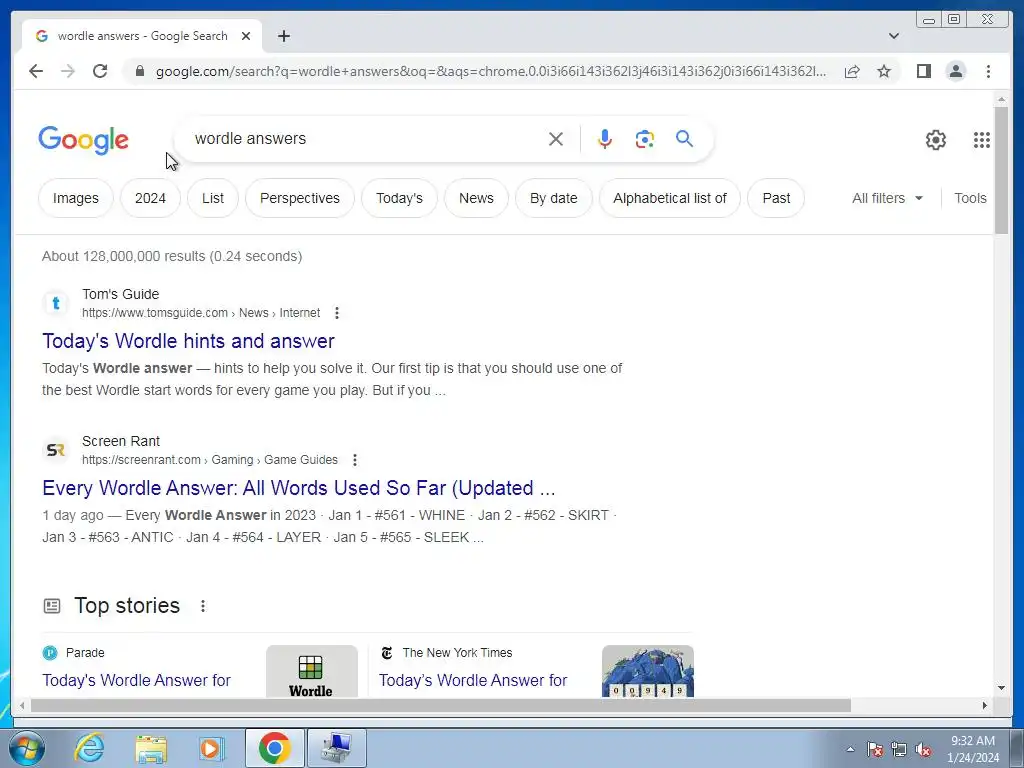Bookmark this tab with the star
1024x768 pixels.
tap(884, 71)
